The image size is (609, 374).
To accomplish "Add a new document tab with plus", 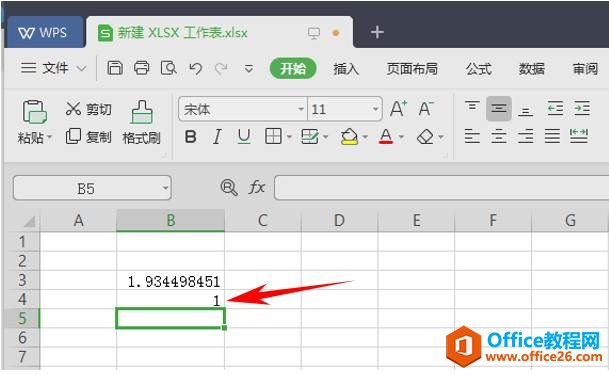I will tap(377, 32).
